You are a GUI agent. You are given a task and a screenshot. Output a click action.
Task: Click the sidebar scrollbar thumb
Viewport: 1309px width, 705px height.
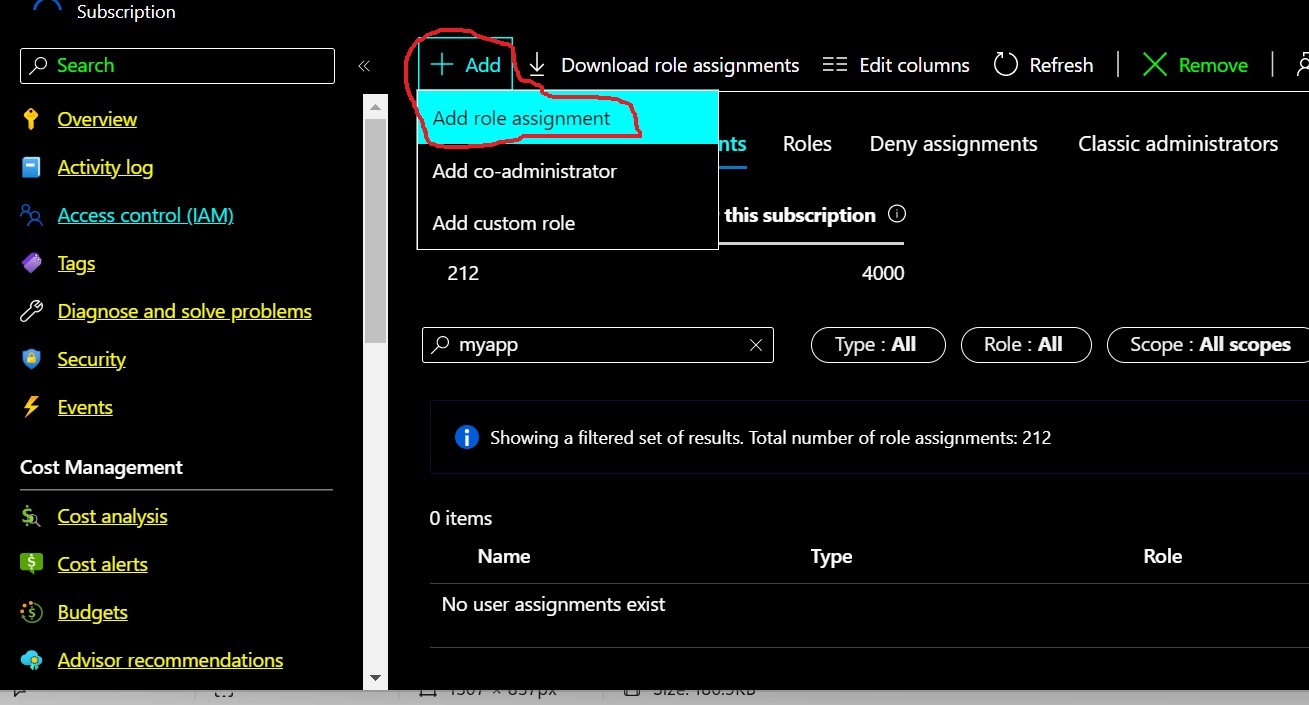[x=375, y=230]
